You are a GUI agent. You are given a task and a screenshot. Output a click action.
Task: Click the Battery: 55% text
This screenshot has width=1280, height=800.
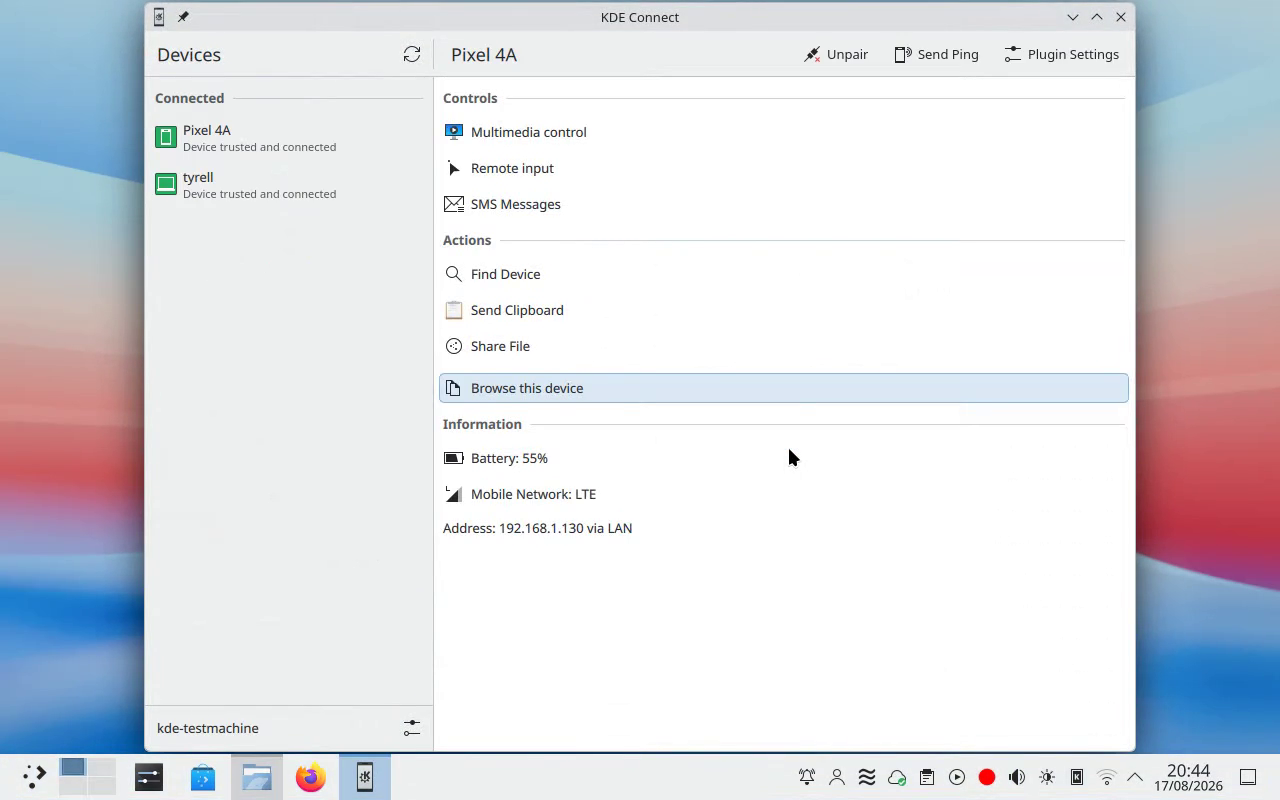pos(509,458)
